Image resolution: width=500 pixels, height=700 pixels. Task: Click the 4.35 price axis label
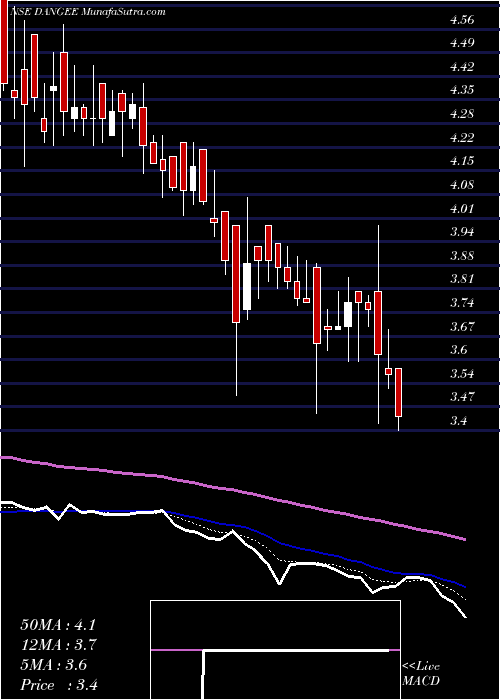[x=462, y=90]
